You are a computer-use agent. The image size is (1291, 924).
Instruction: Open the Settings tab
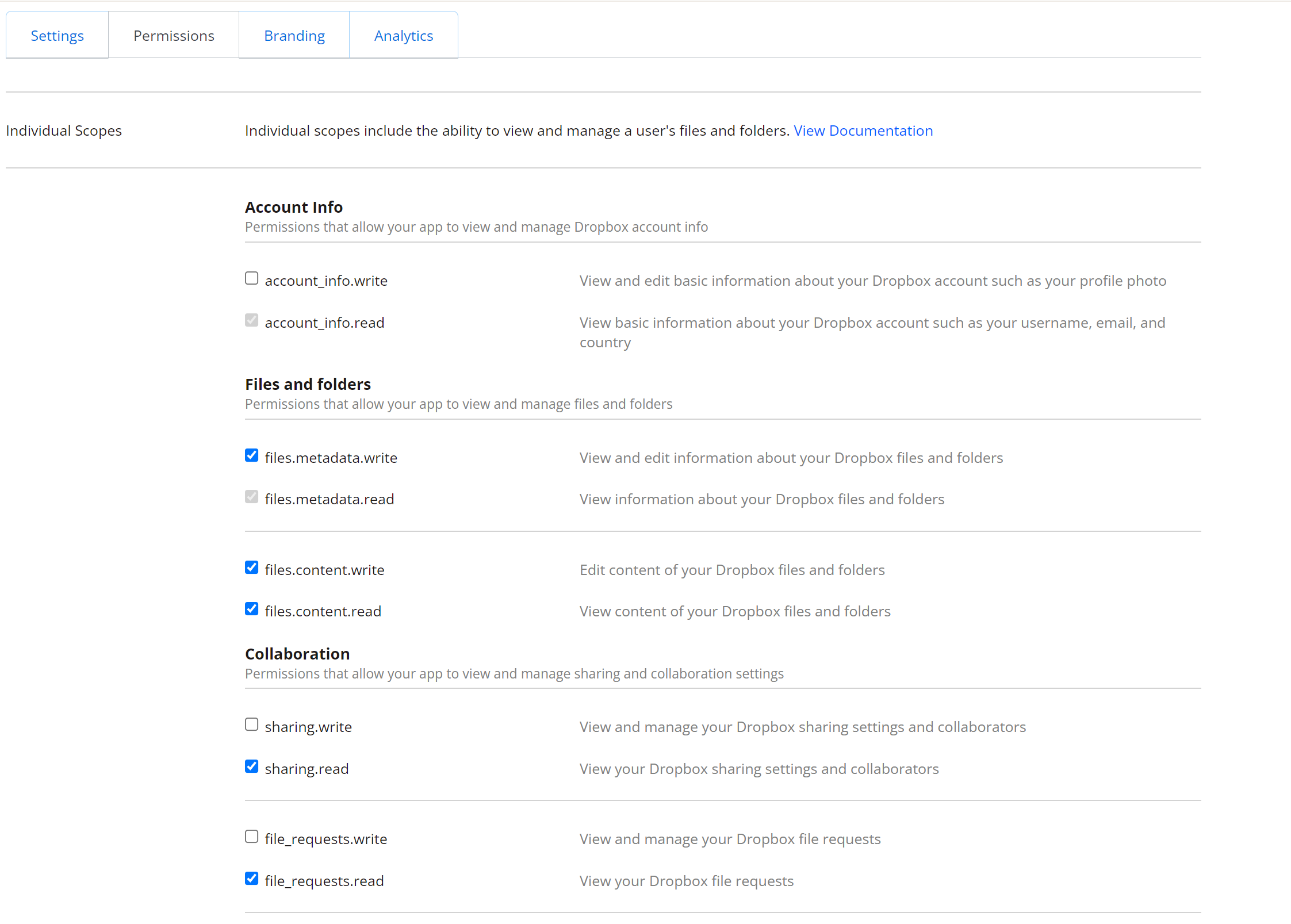[x=57, y=36]
